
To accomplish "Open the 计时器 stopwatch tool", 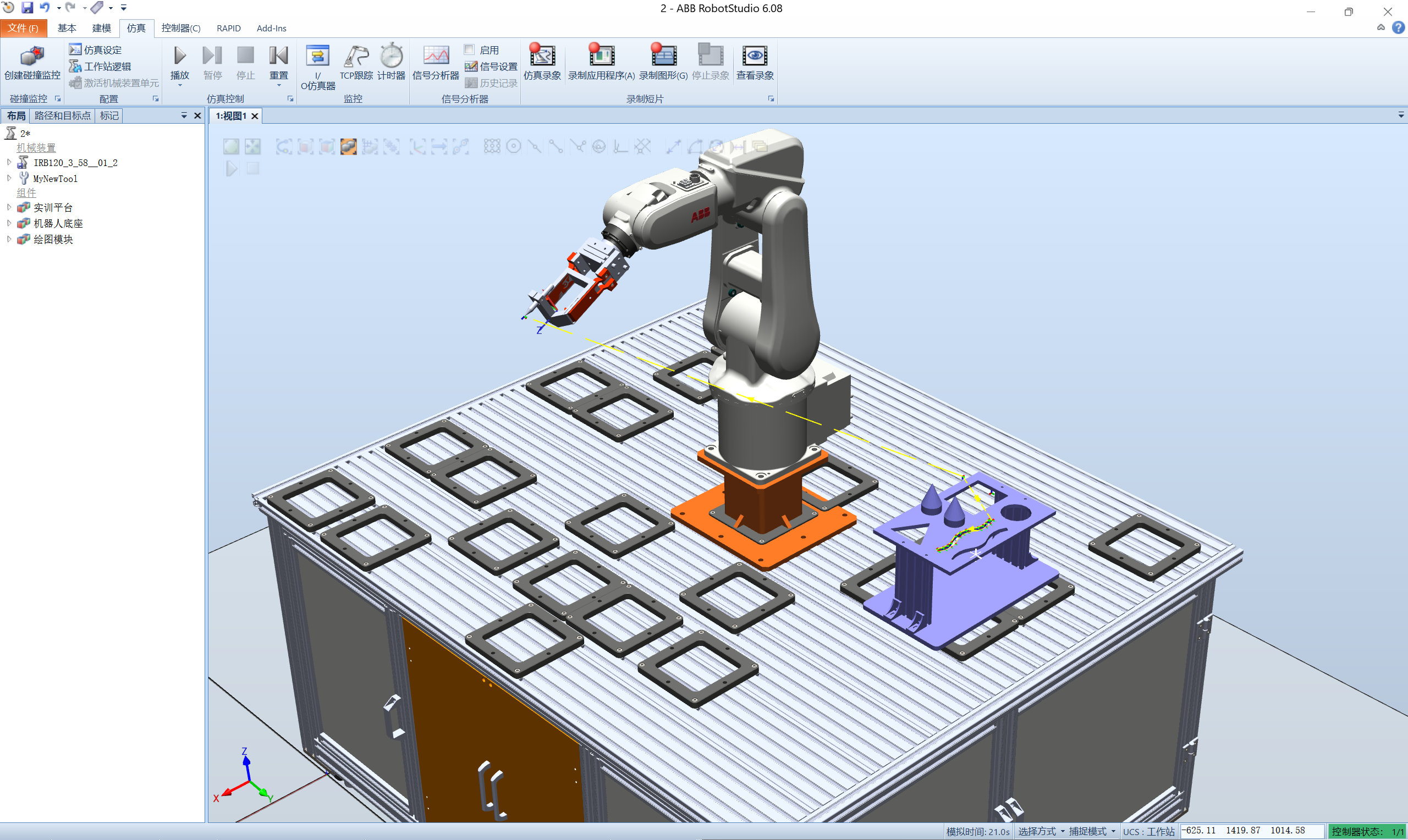I will [391, 62].
